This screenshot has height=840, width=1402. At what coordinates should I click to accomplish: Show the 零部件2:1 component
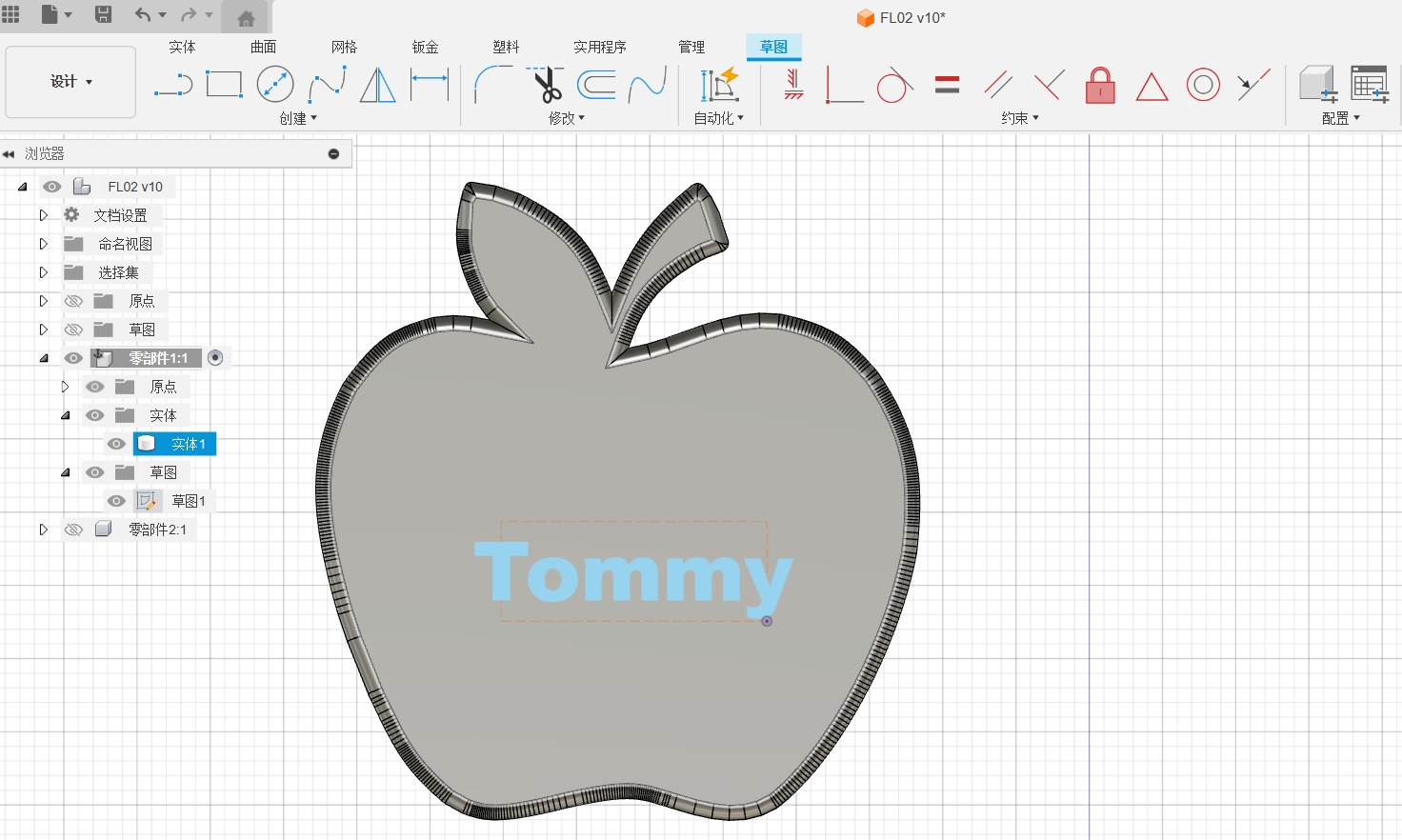click(73, 530)
